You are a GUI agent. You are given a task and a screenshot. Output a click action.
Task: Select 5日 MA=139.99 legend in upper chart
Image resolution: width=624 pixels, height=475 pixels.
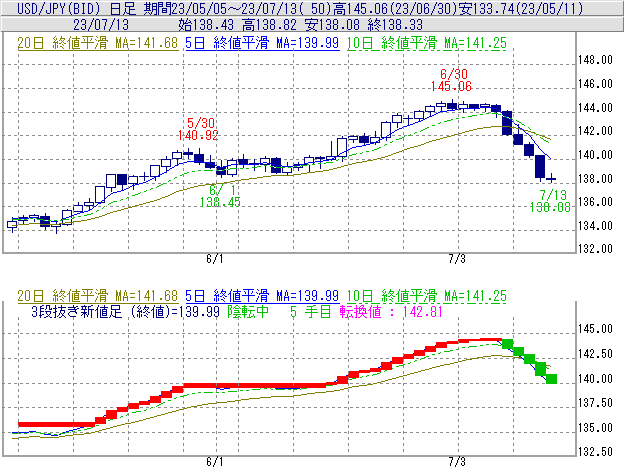[262, 43]
